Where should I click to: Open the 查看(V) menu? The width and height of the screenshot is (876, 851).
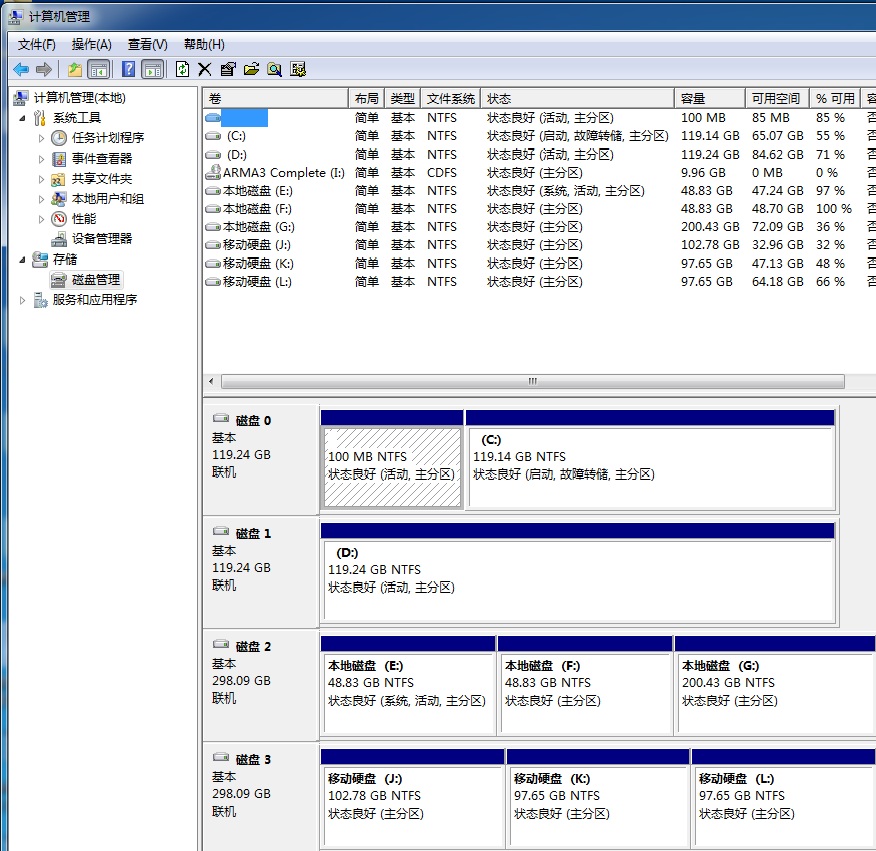(x=147, y=45)
